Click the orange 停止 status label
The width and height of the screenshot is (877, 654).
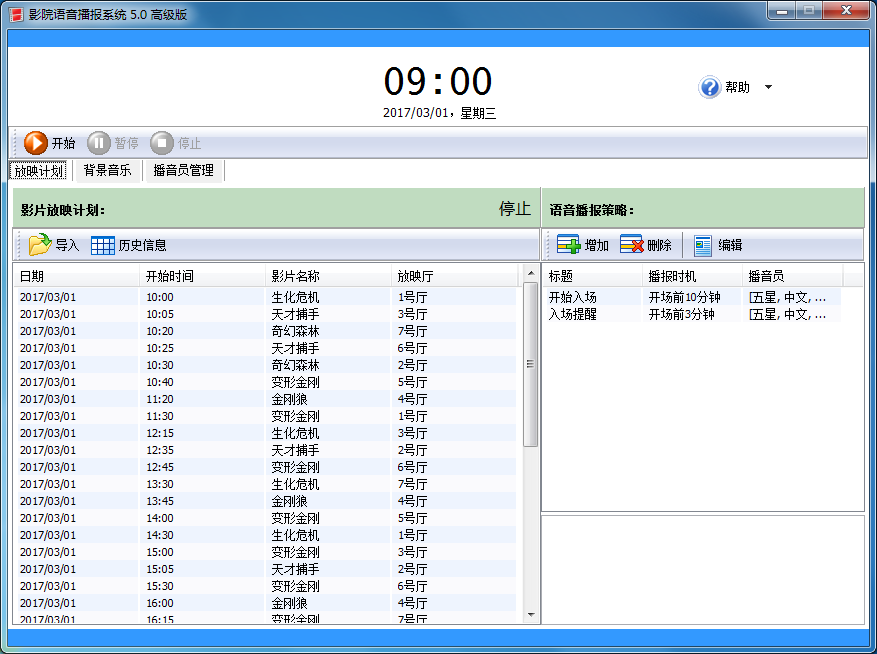[x=513, y=209]
